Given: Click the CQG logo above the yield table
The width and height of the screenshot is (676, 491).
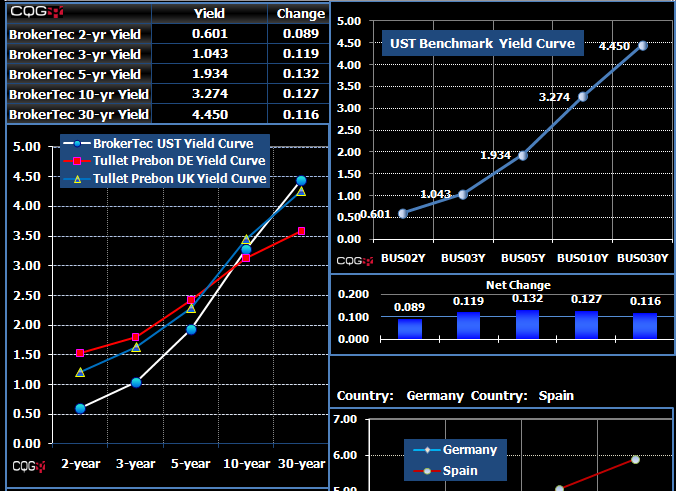Looking at the screenshot, I should tap(37, 12).
